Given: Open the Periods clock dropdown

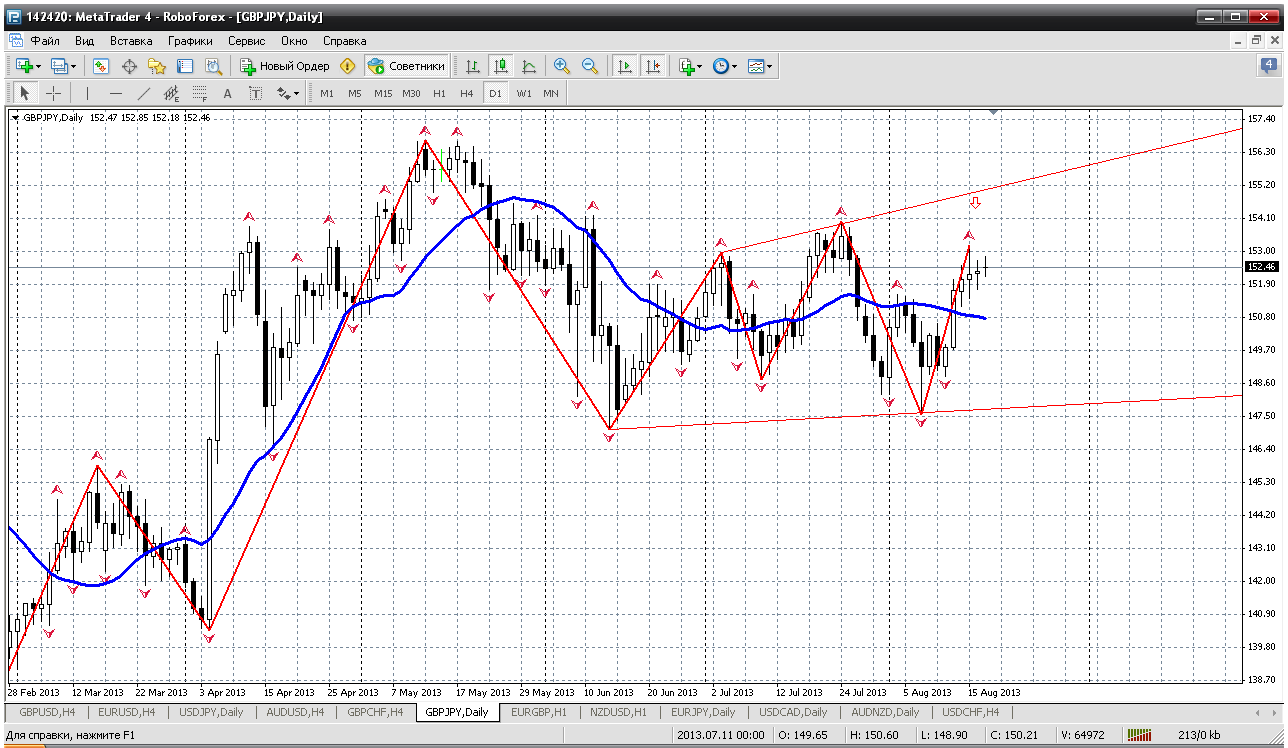Looking at the screenshot, I should pos(725,66).
